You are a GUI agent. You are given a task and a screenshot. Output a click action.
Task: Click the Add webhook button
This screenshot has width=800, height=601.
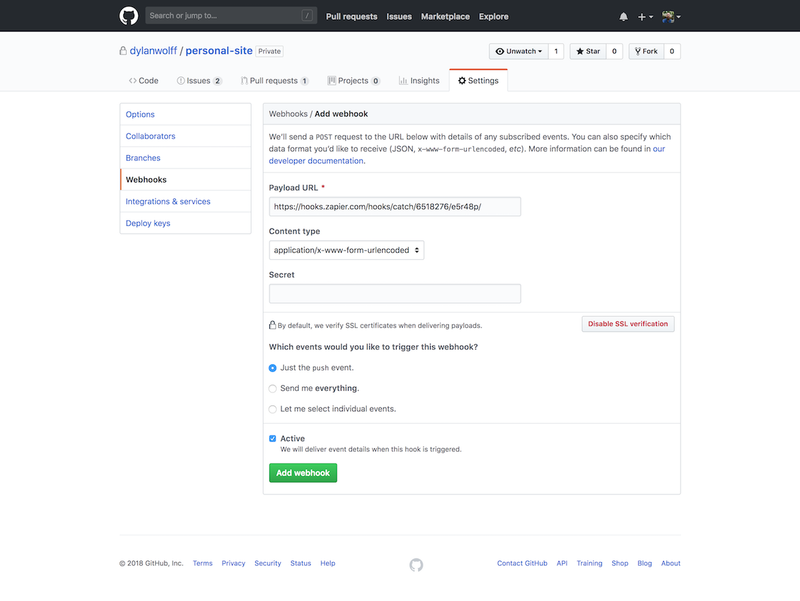pos(303,472)
